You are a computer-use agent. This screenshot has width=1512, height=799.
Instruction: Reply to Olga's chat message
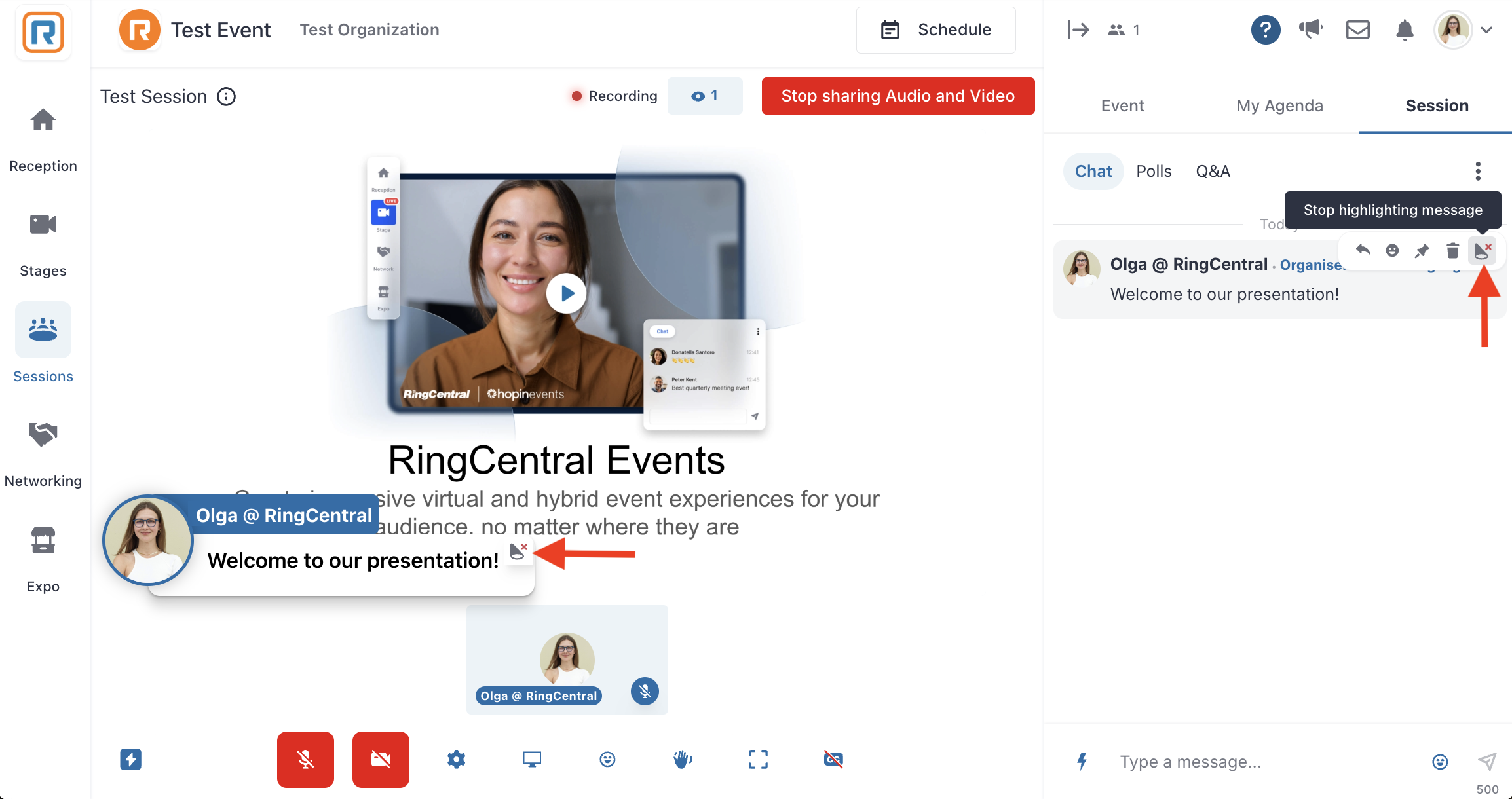click(x=1363, y=250)
